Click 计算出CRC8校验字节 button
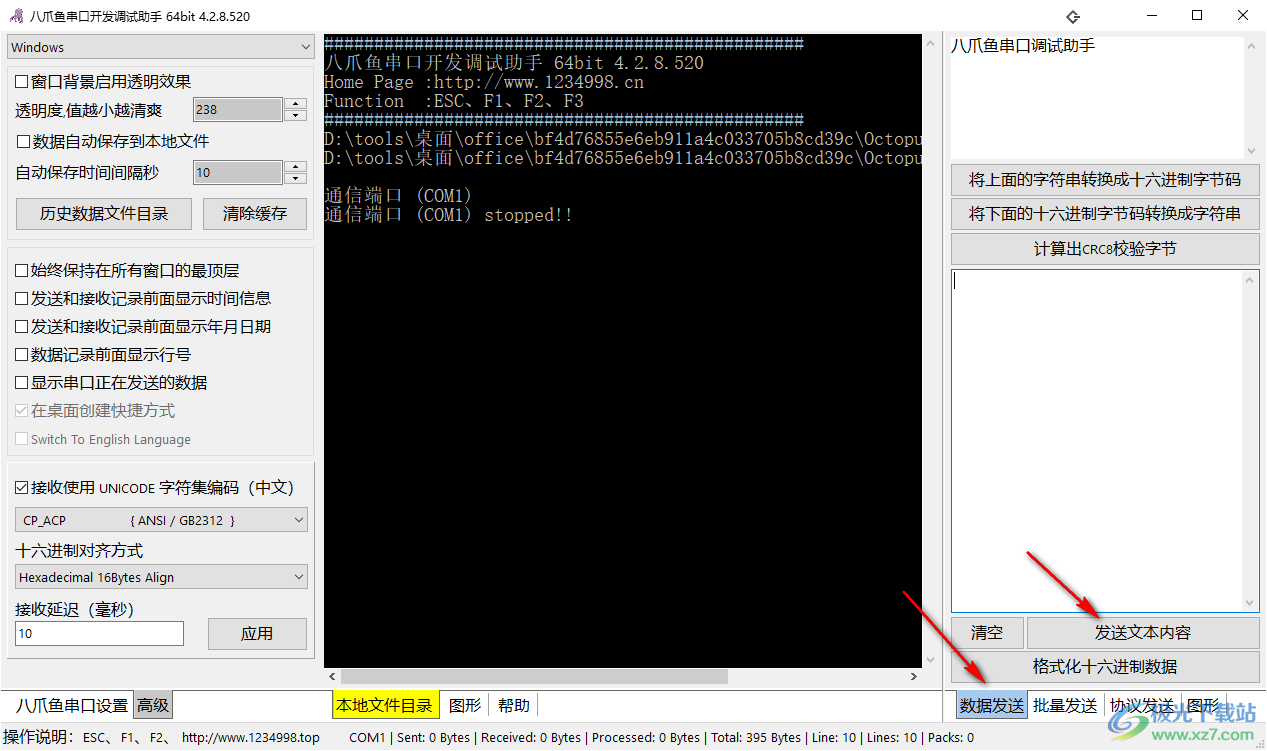1267x751 pixels. 1105,248
